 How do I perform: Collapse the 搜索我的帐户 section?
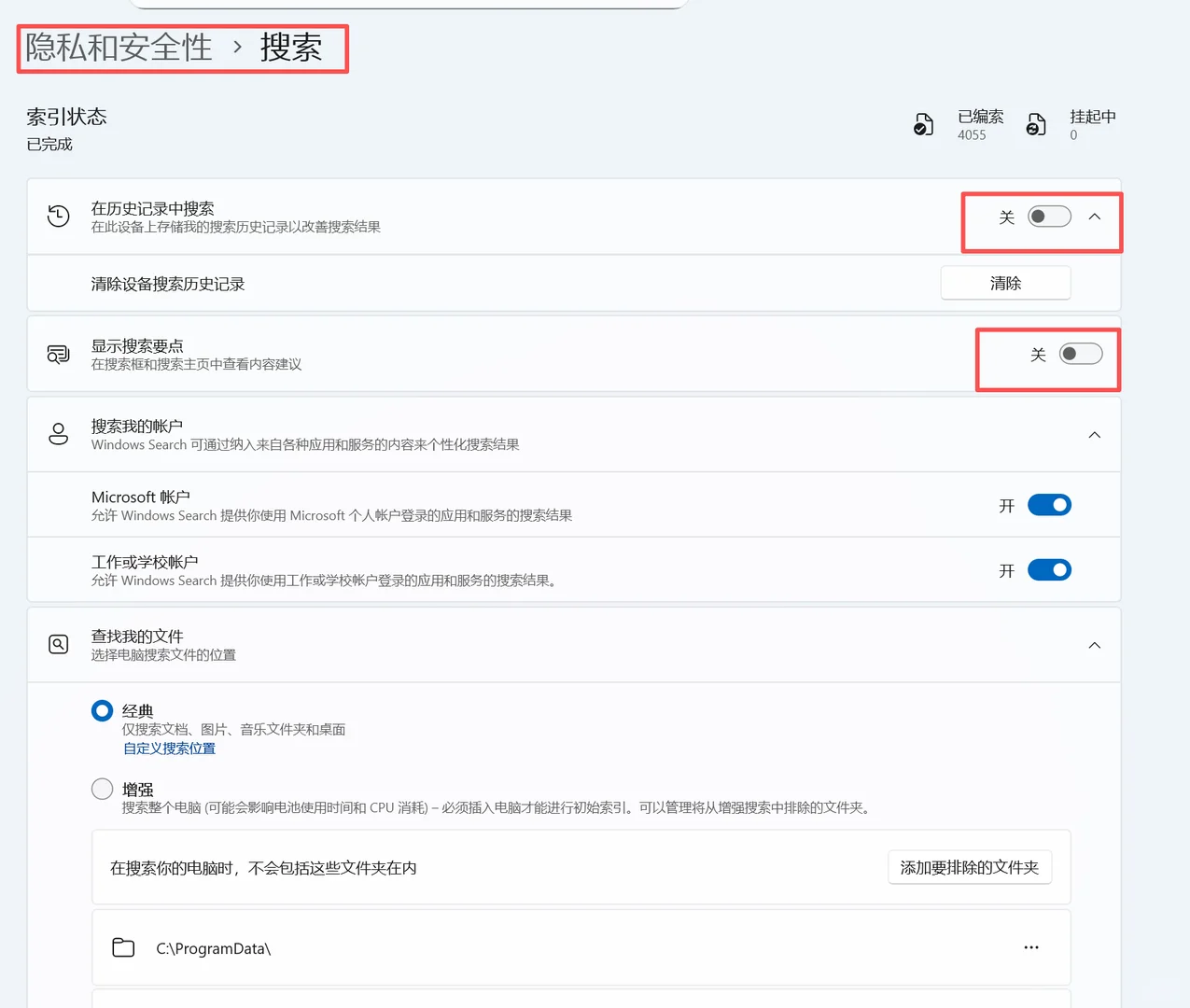[x=1094, y=434]
